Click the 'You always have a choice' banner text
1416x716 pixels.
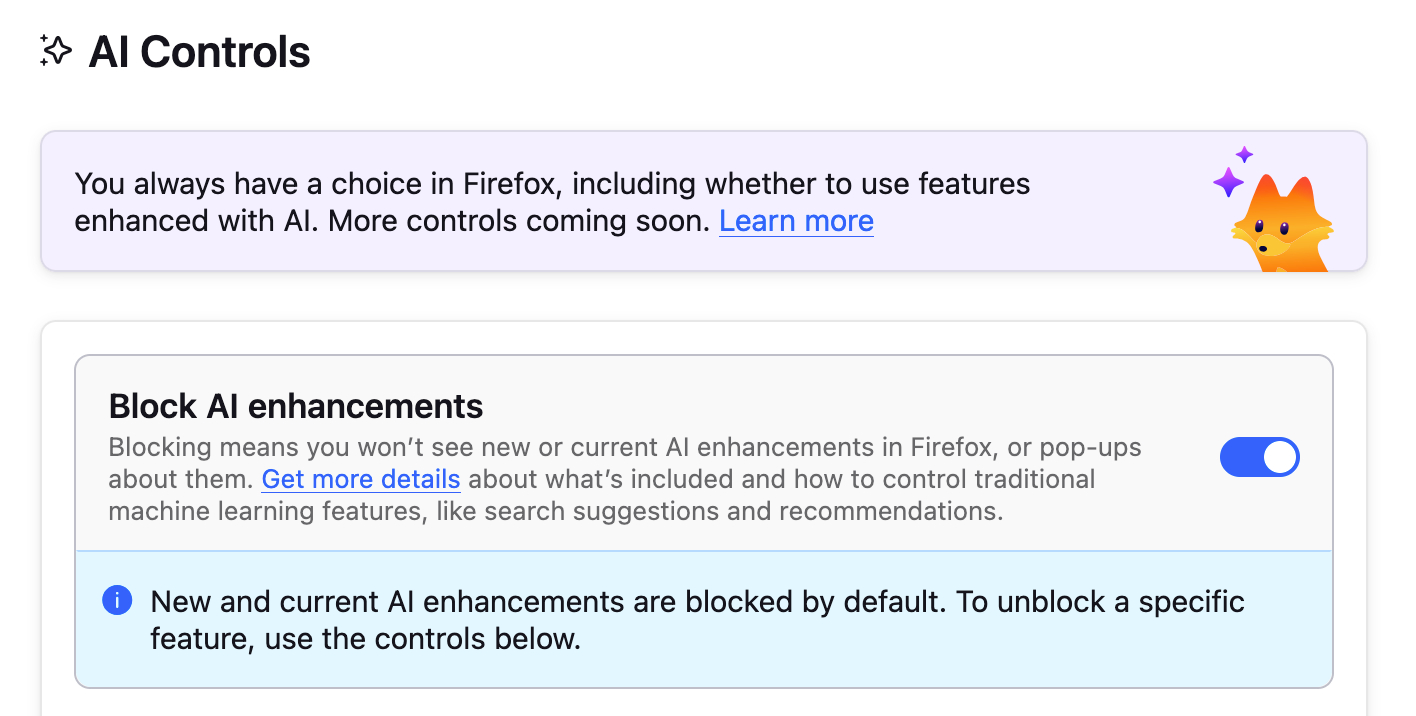point(400,184)
